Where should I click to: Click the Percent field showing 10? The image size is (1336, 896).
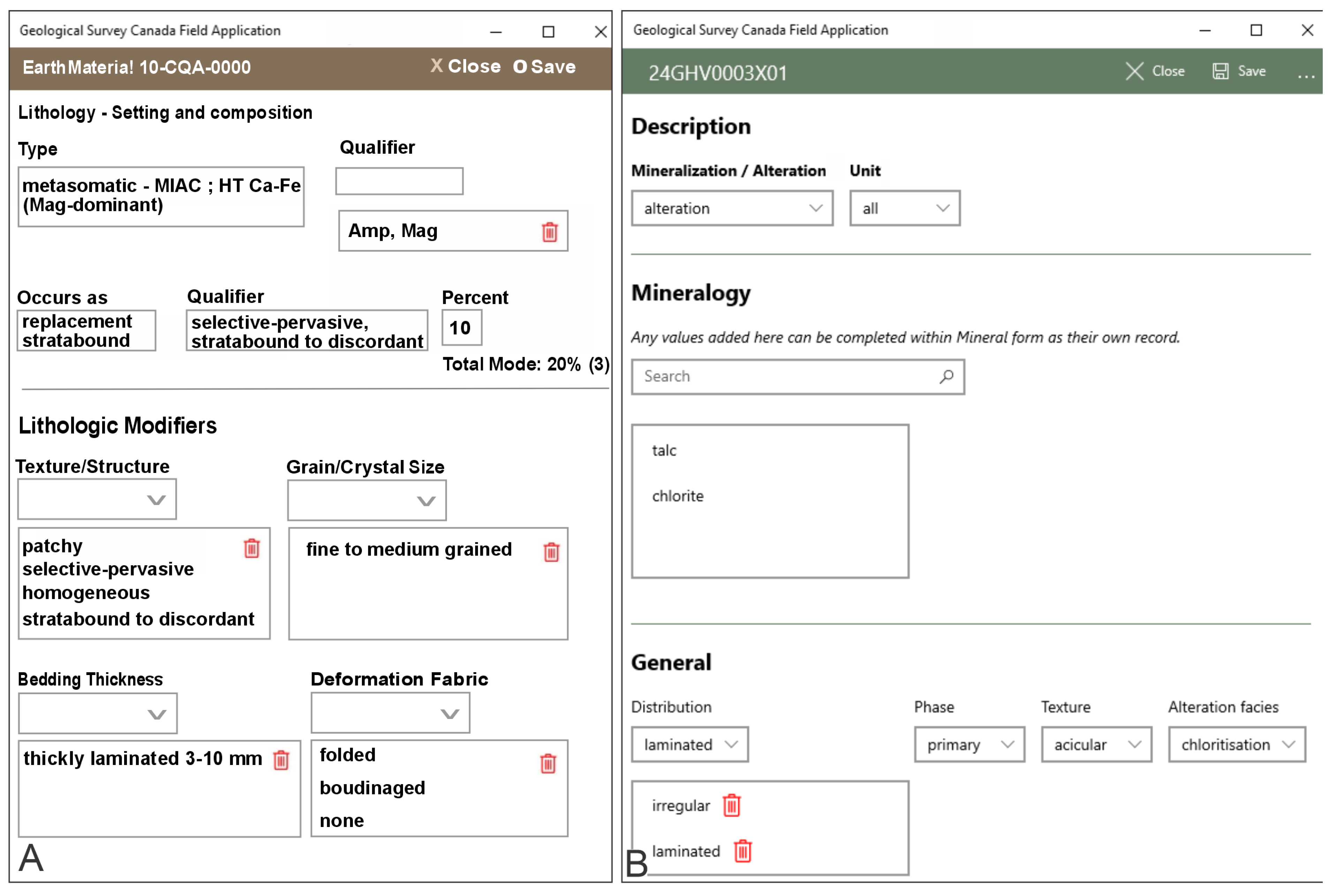[x=461, y=328]
